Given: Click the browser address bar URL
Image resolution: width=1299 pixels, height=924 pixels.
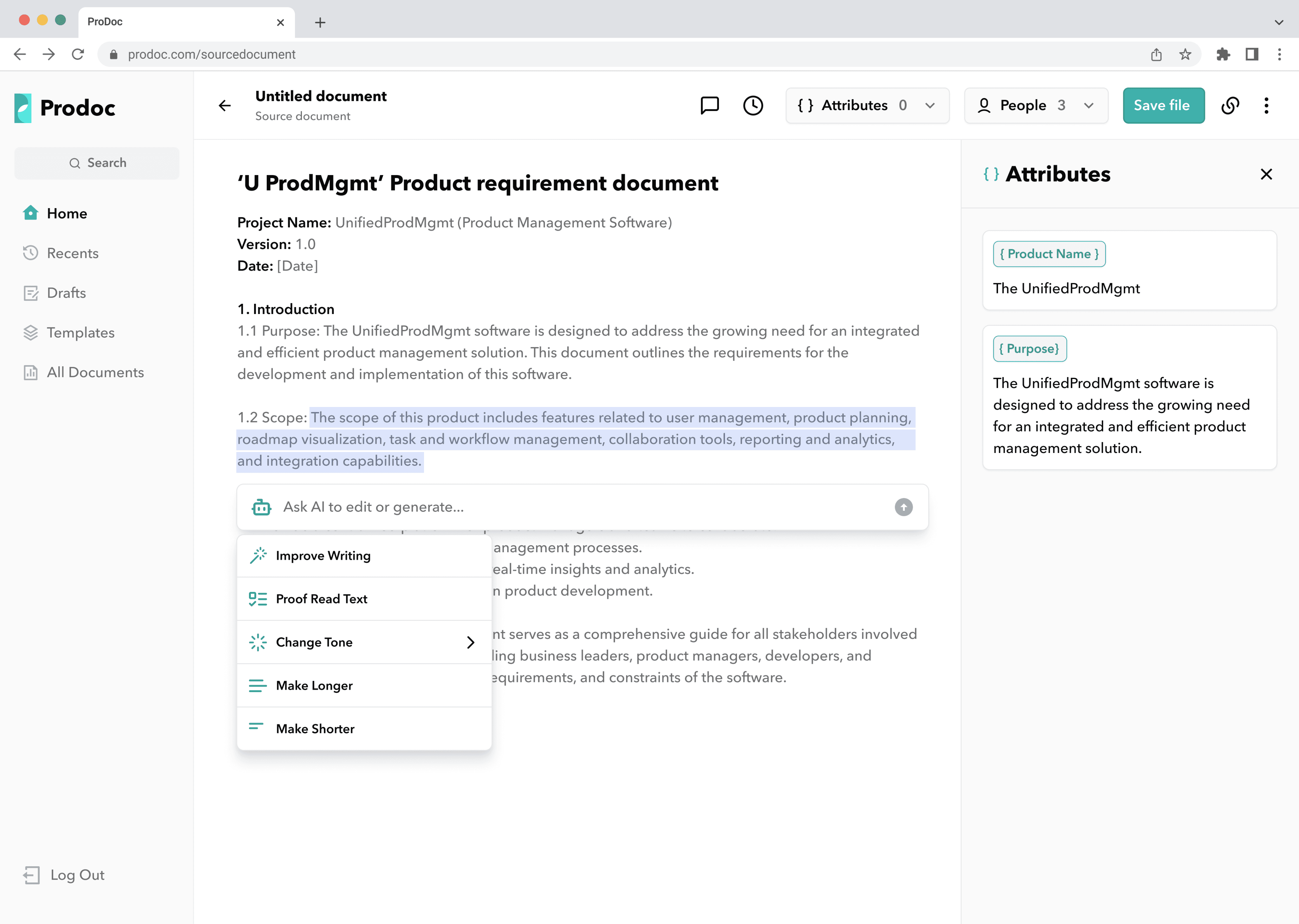Looking at the screenshot, I should coord(212,54).
